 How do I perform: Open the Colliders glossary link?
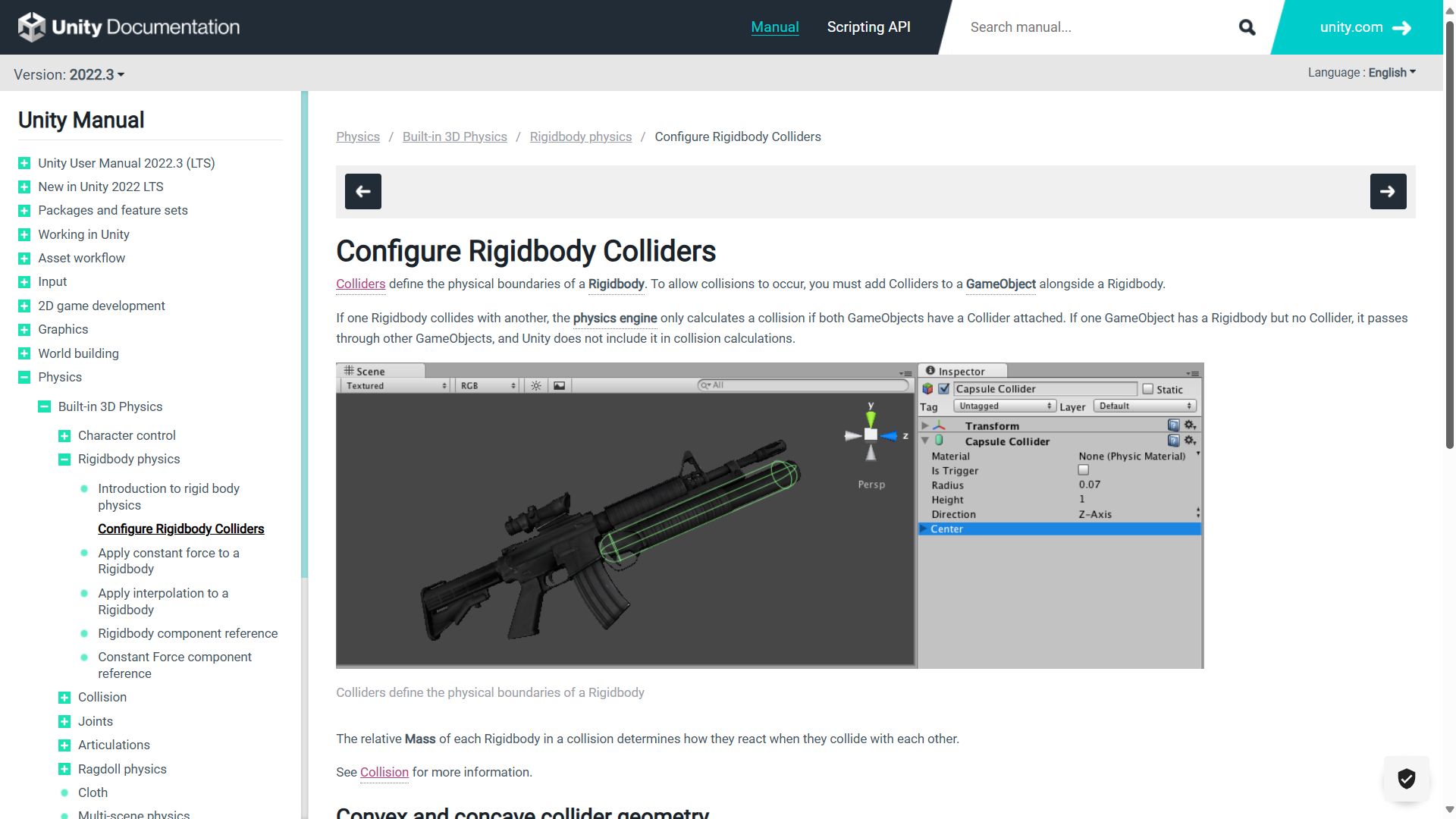(x=360, y=284)
